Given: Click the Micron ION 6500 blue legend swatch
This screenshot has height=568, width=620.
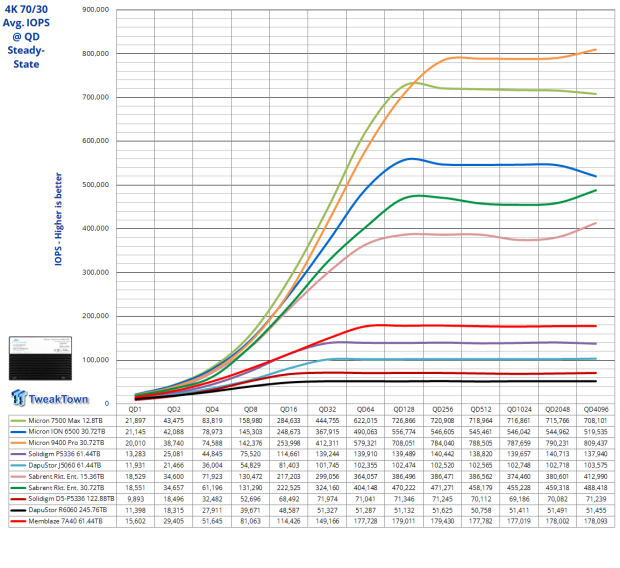Looking at the screenshot, I should (17, 432).
